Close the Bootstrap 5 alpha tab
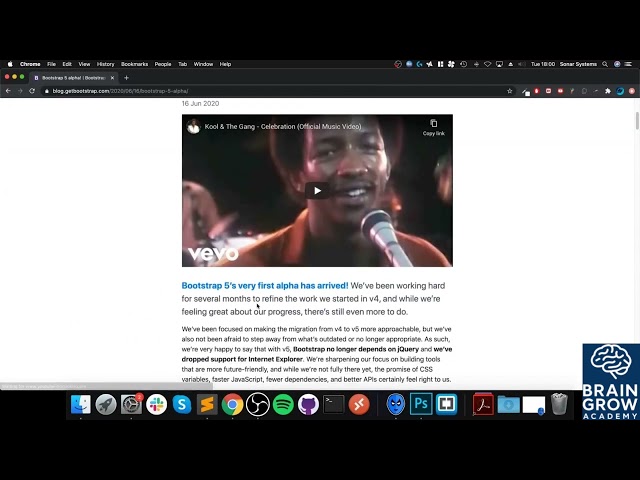The image size is (640, 480). coord(112,78)
